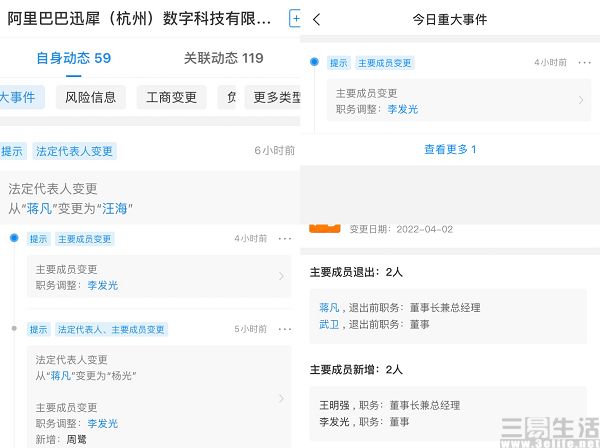The image size is (600, 448).
Task: Open 李发光 link above 新增 周鹭
Action: (x=103, y=424)
